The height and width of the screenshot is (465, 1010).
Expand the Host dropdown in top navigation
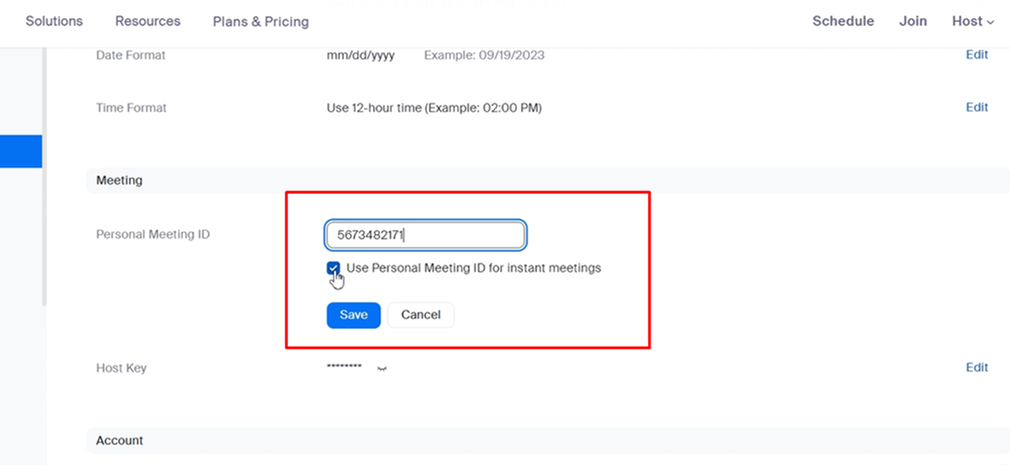point(972,21)
